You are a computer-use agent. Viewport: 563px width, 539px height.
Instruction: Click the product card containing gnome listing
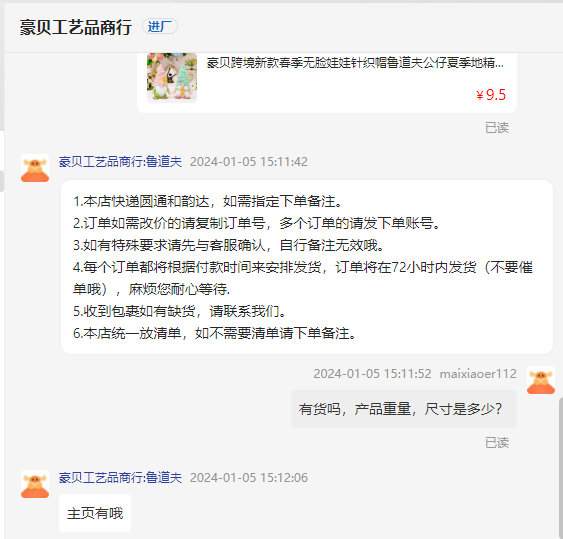coord(327,82)
